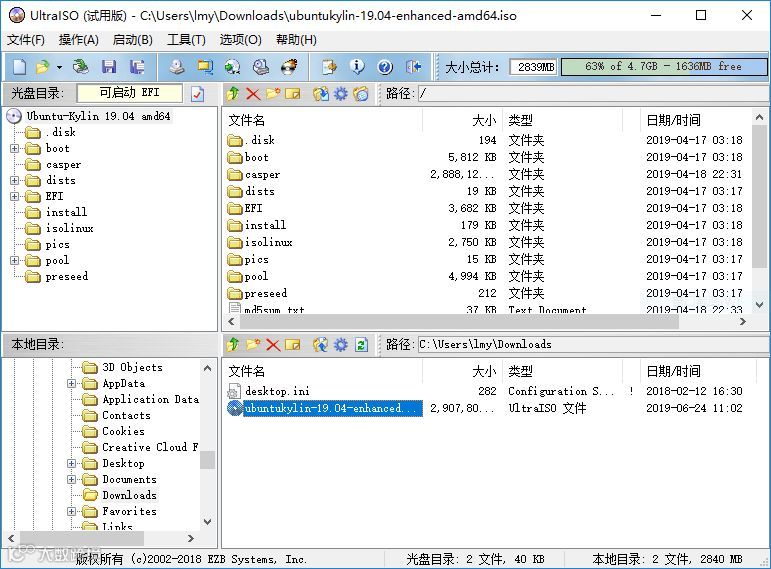Expand the EFI folder tree node
The width and height of the screenshot is (771, 569).
(15, 196)
